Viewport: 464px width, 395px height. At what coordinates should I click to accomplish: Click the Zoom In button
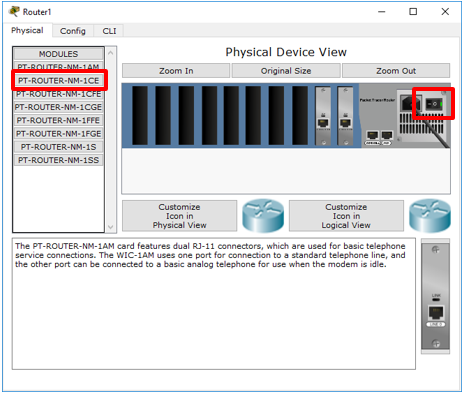click(x=176, y=71)
